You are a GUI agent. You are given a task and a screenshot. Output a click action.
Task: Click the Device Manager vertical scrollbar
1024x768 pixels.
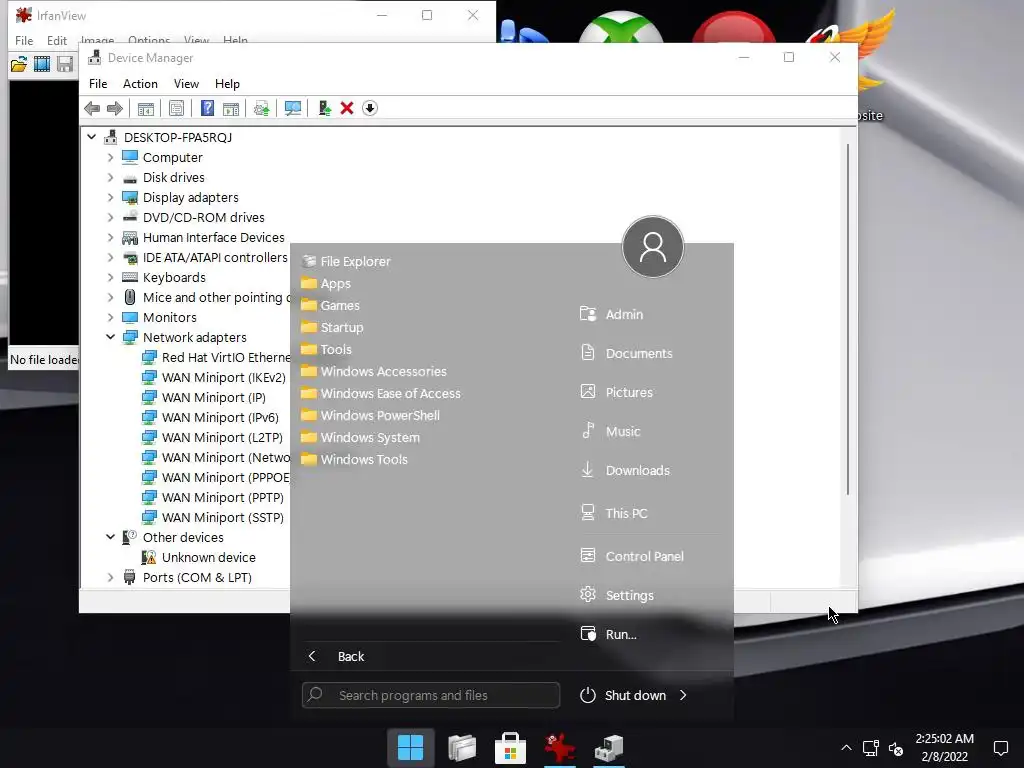848,320
